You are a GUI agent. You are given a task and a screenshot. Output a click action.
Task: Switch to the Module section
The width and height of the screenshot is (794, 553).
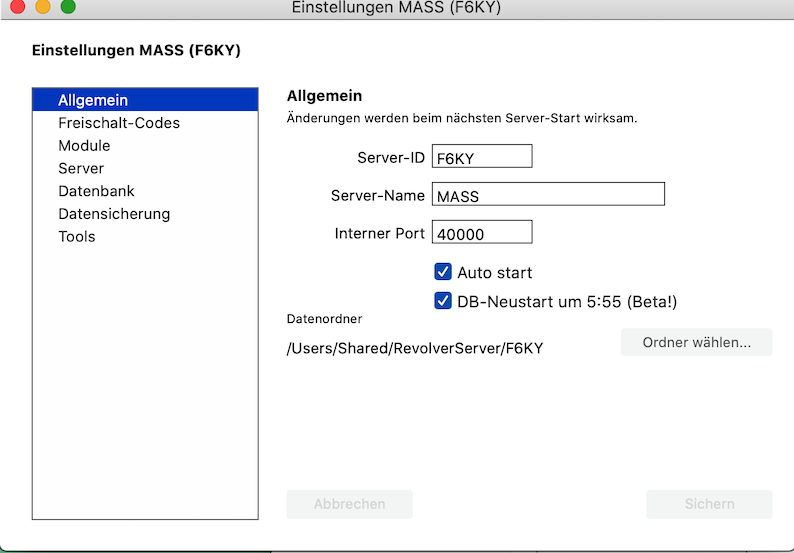coord(84,146)
